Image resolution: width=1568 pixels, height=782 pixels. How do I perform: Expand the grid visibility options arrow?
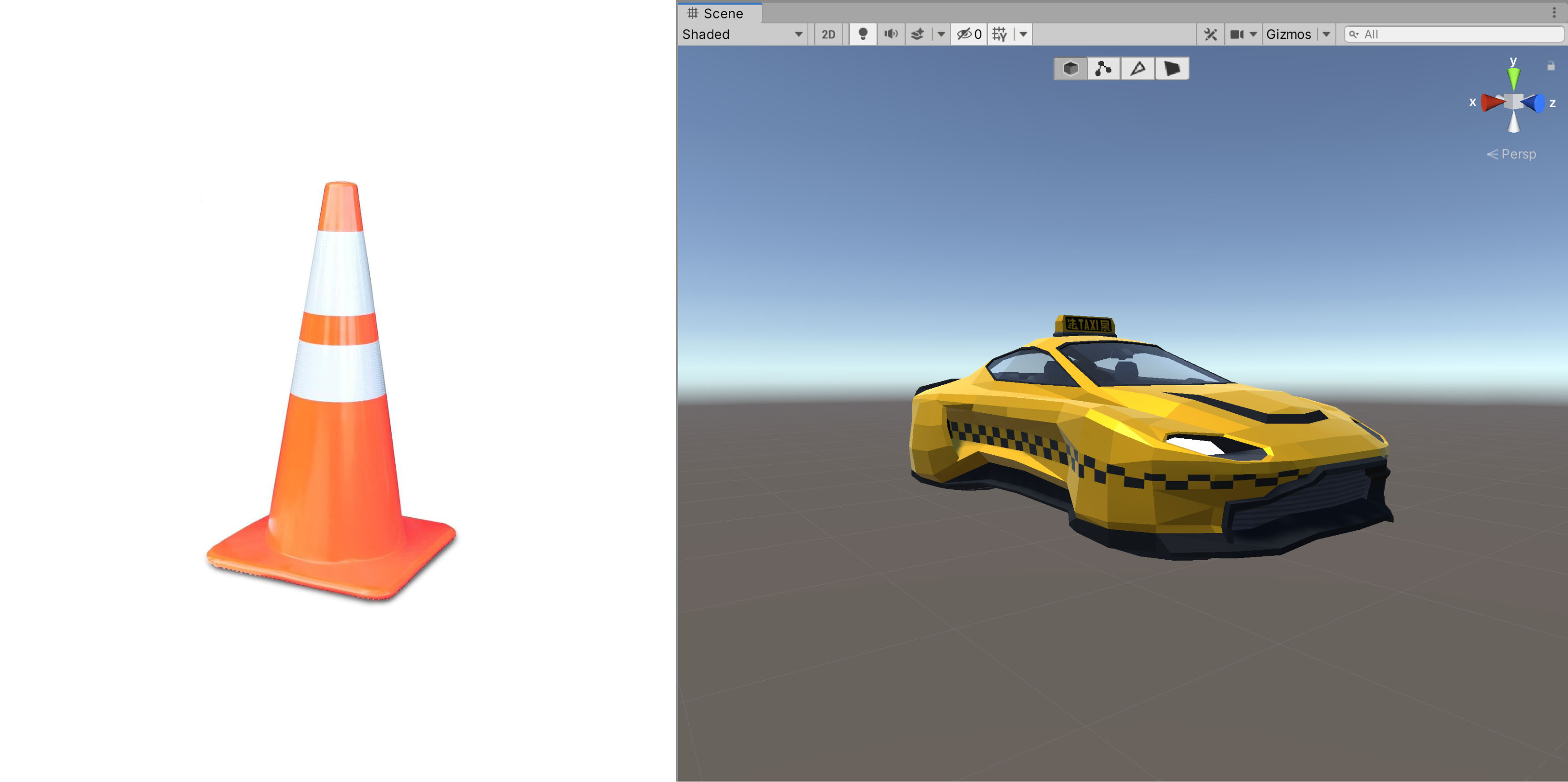[x=1023, y=34]
